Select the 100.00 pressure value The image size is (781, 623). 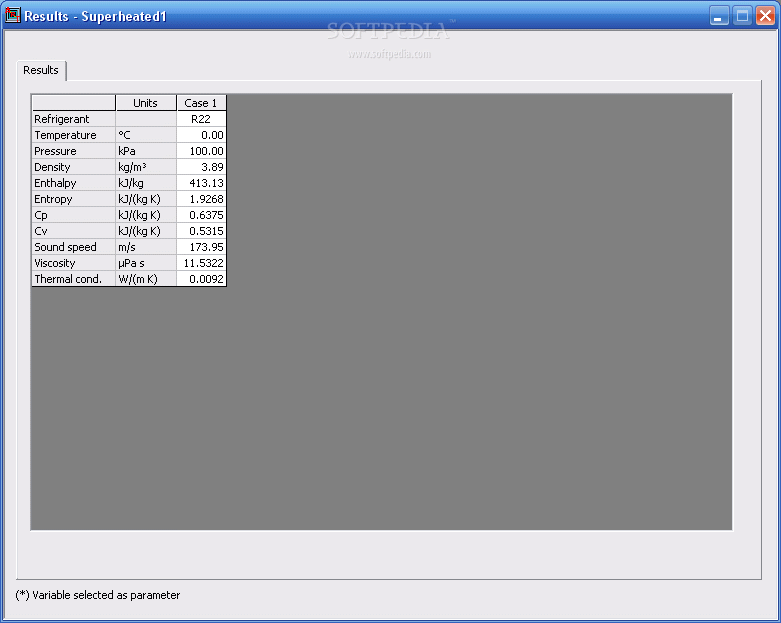201,151
